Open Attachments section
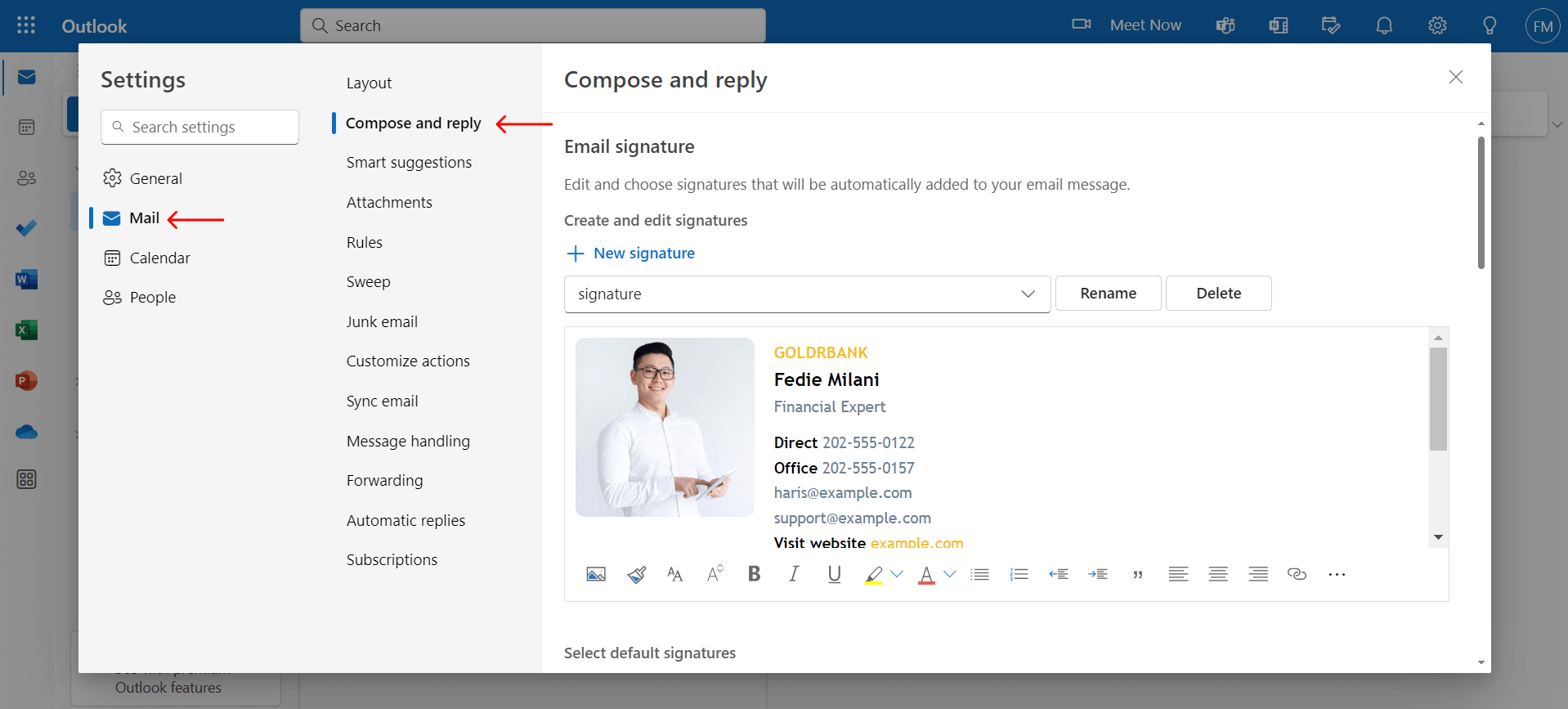The width and height of the screenshot is (1568, 709). click(389, 203)
